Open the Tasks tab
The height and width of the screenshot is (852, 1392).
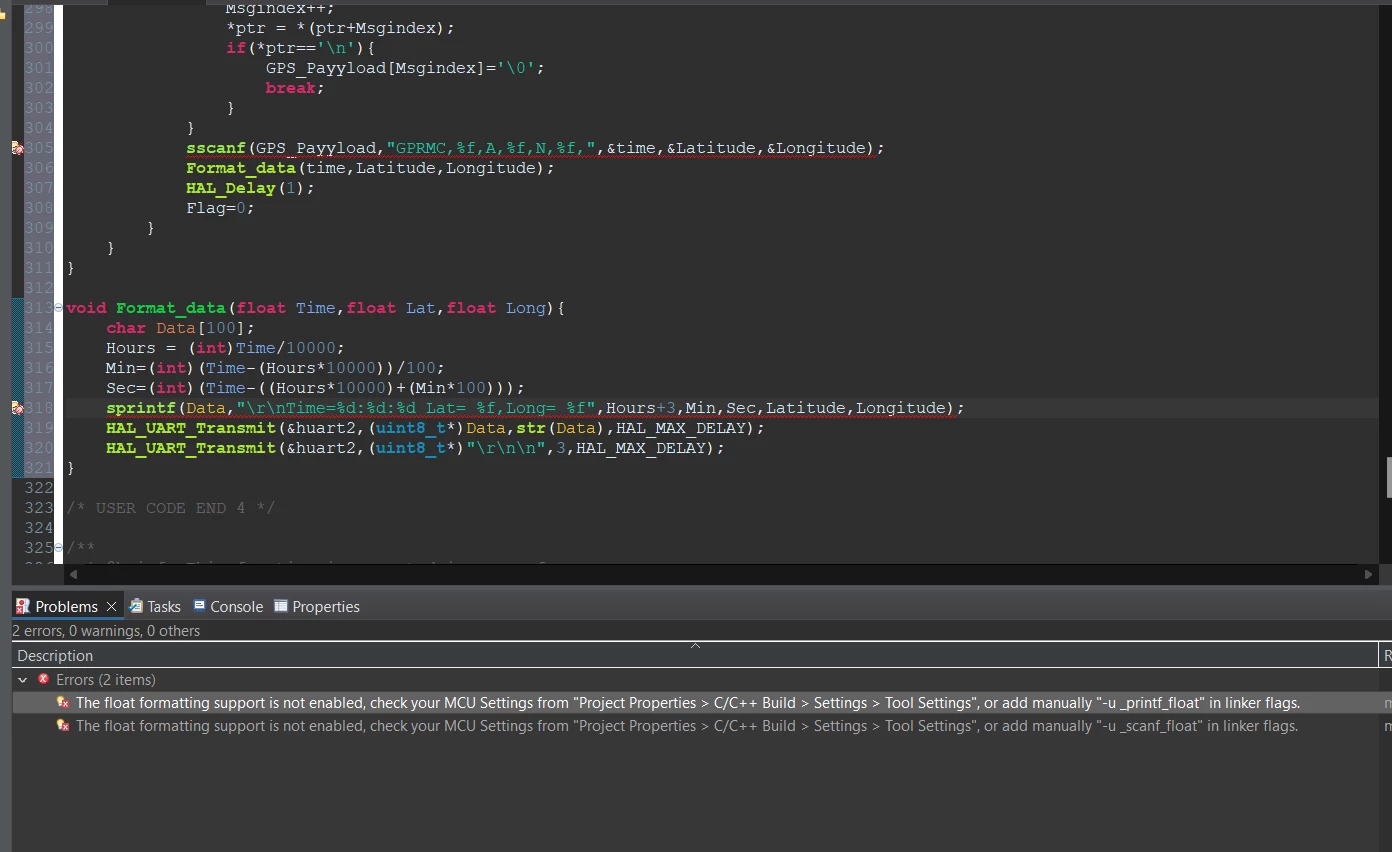pos(154,606)
